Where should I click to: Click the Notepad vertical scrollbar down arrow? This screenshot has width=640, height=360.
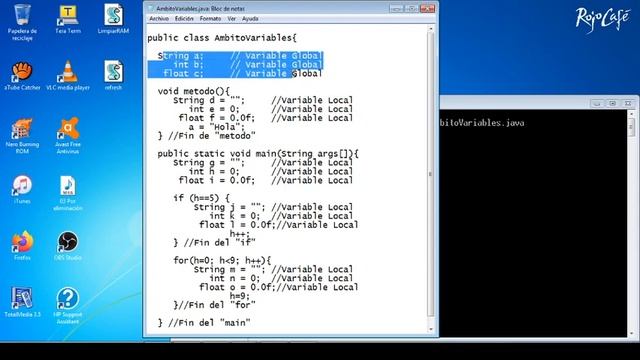(431, 329)
